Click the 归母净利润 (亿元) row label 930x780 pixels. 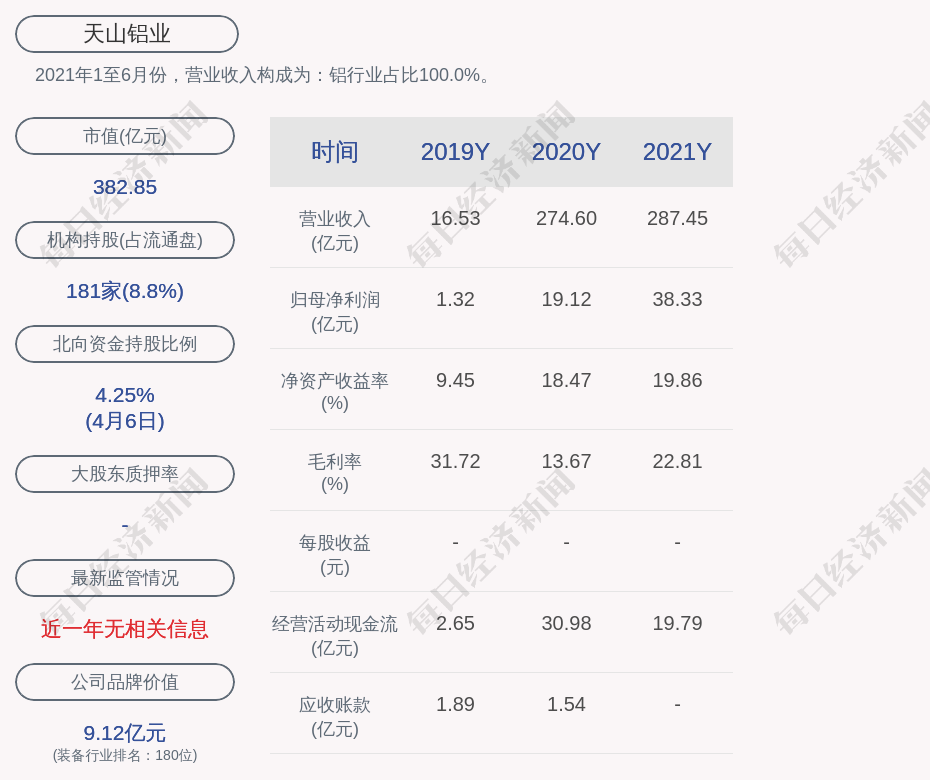[x=335, y=312]
